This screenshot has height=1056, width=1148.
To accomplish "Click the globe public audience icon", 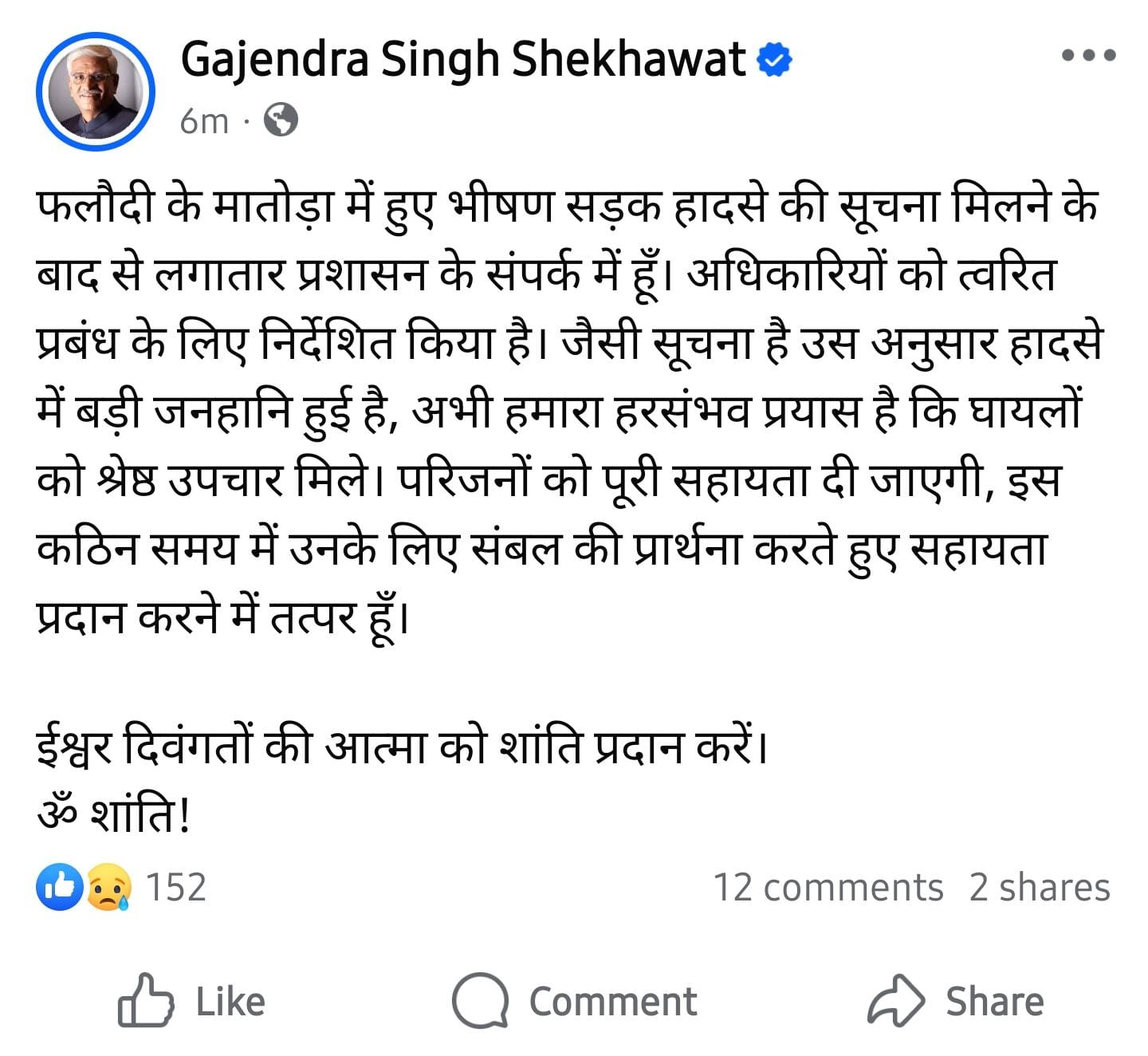I will (x=281, y=120).
